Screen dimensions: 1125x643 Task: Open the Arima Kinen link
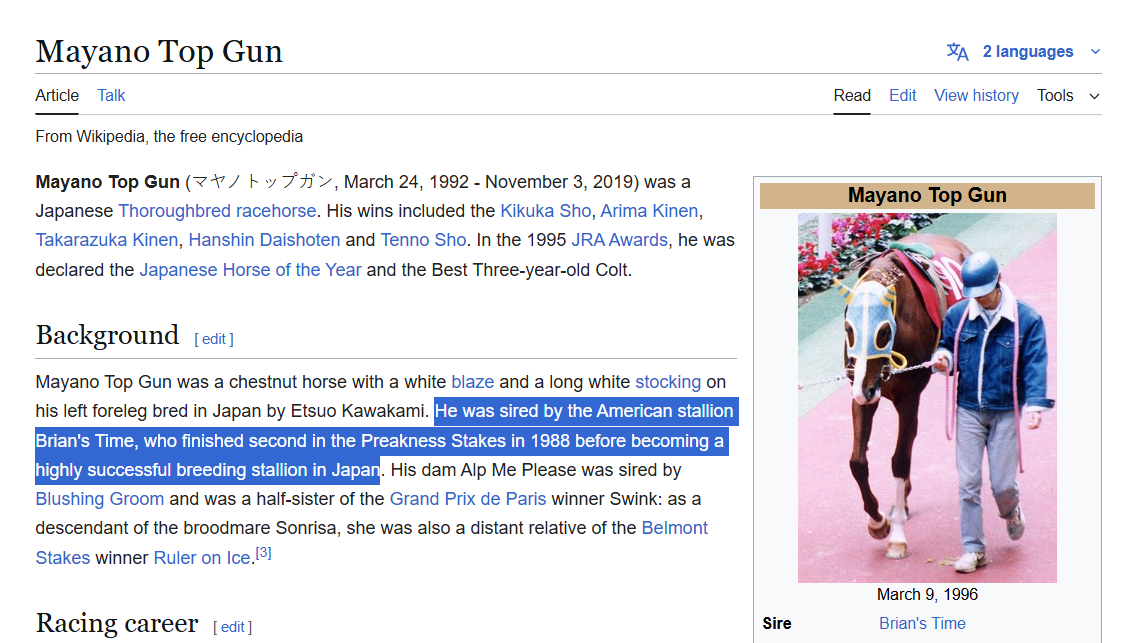pos(649,211)
